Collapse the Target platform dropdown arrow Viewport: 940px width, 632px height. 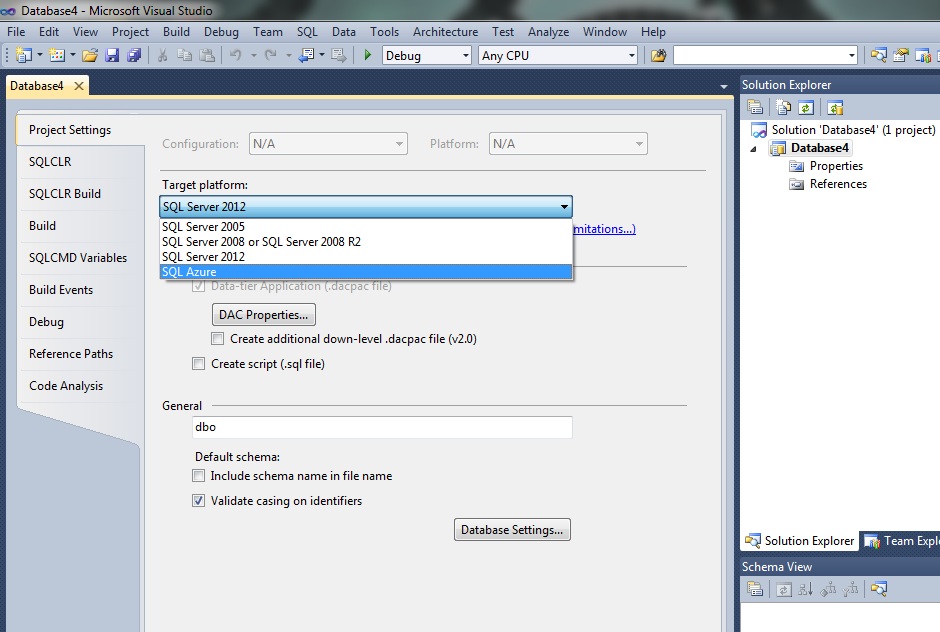point(564,207)
